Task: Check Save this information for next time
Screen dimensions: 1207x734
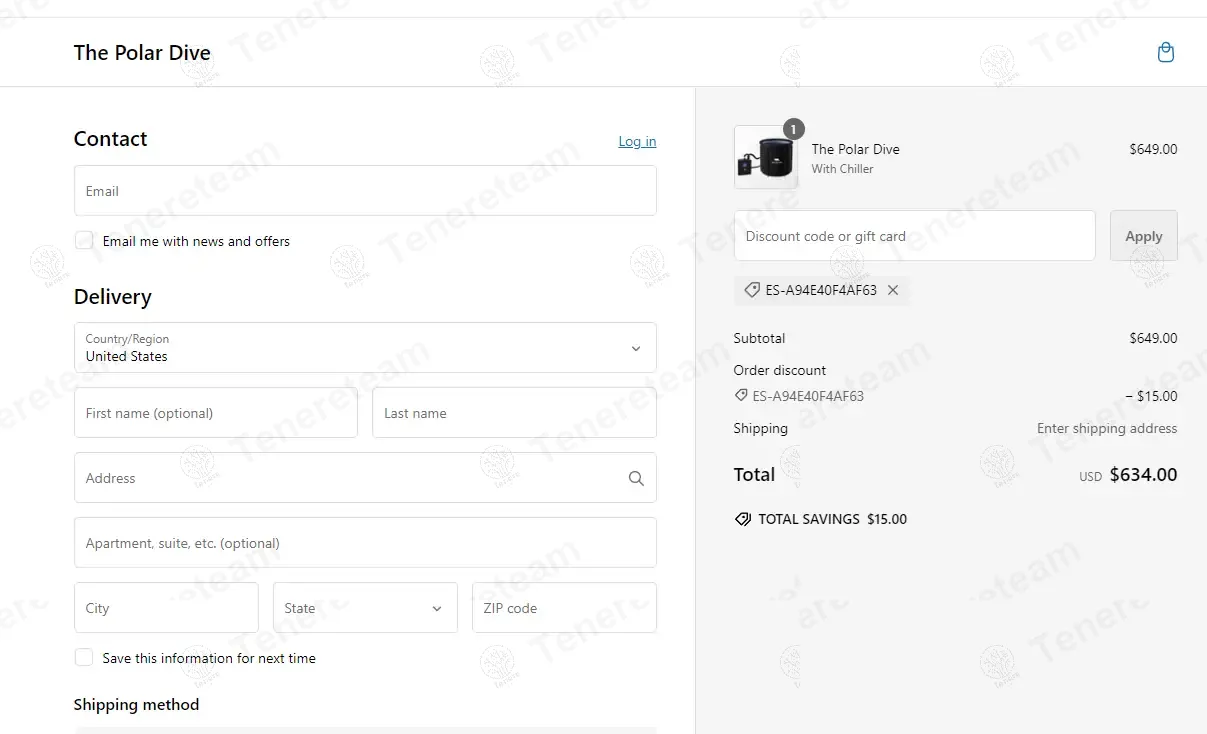Action: pyautogui.click(x=84, y=658)
